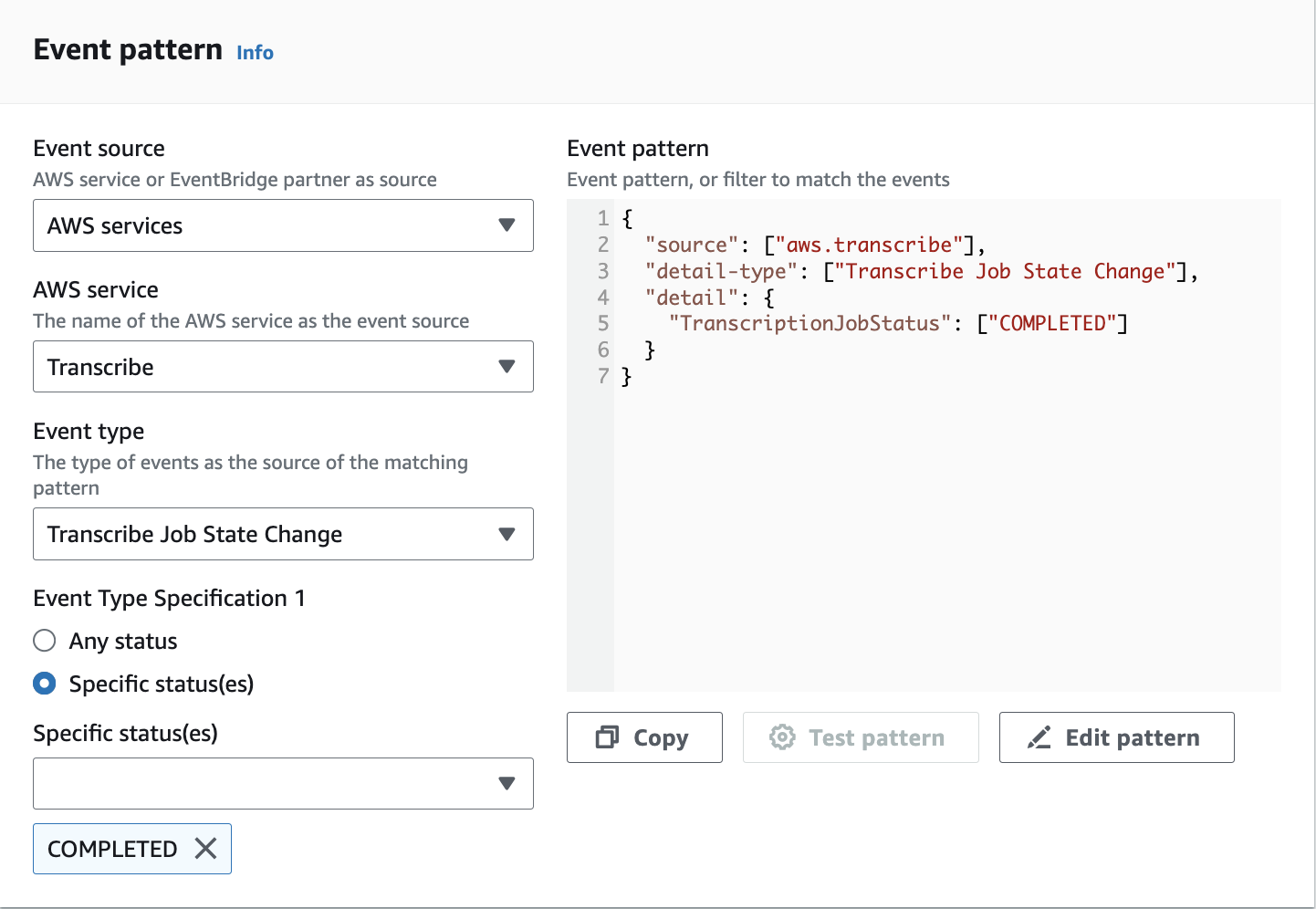Screen dimensions: 1316x909
Task: Click the "Transcribe Job State Change" string in code
Action: pyautogui.click(x=1005, y=271)
